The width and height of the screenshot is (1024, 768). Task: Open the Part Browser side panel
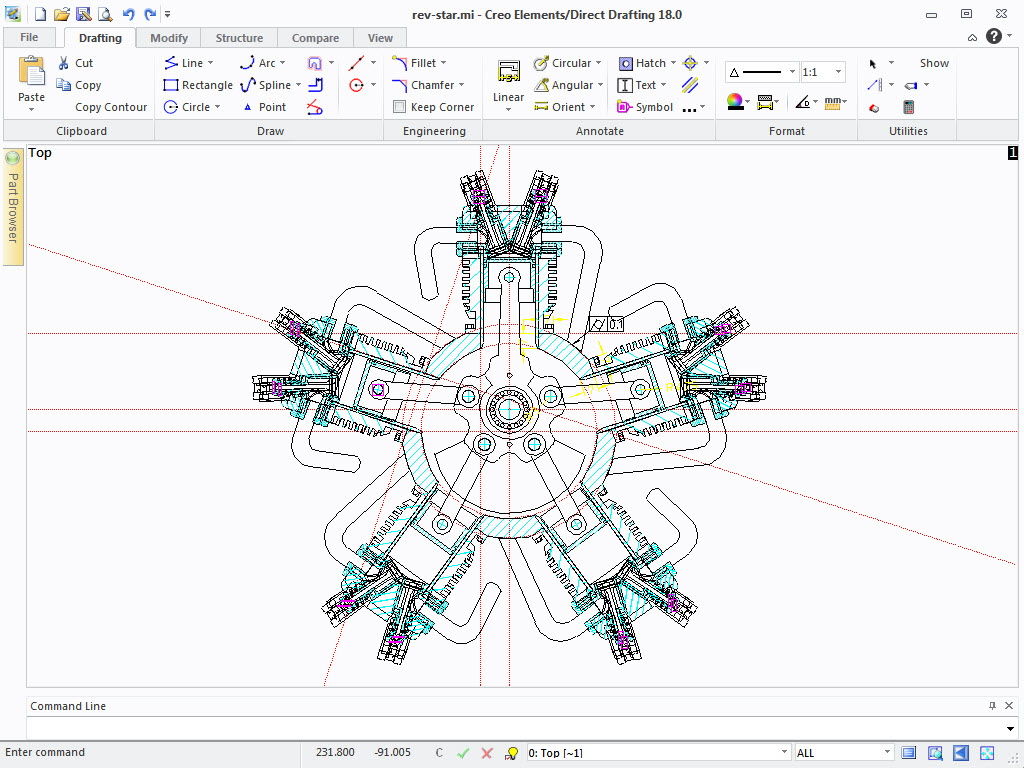pos(13,207)
